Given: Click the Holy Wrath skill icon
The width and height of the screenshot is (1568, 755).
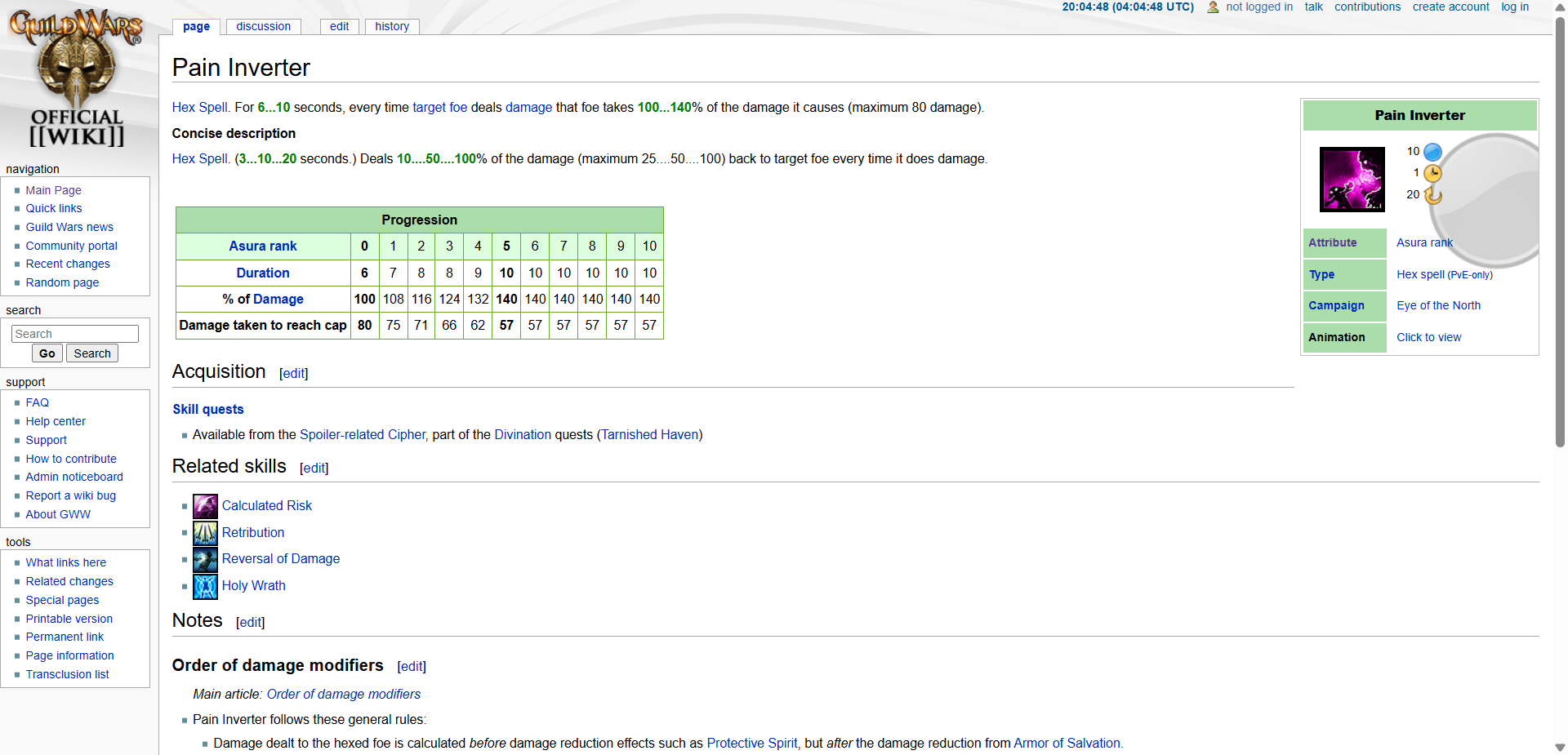Looking at the screenshot, I should (x=205, y=586).
